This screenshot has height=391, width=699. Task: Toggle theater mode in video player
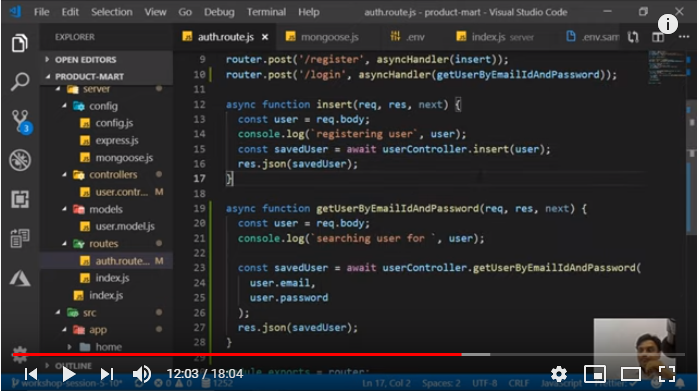pyautogui.click(x=631, y=374)
